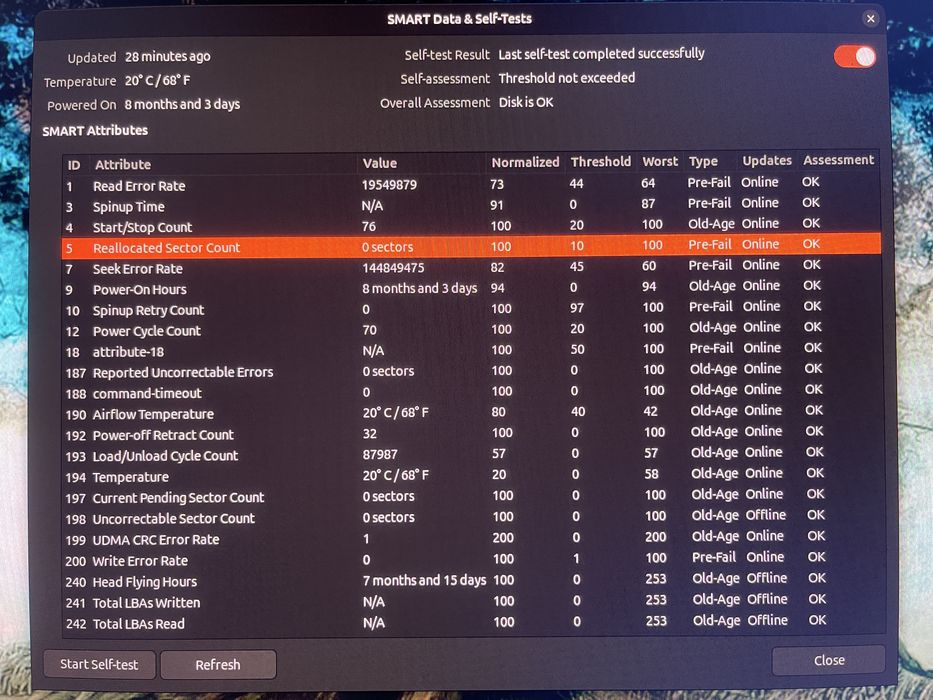Image resolution: width=933 pixels, height=700 pixels.
Task: Click the Assessment column header
Action: click(x=839, y=160)
